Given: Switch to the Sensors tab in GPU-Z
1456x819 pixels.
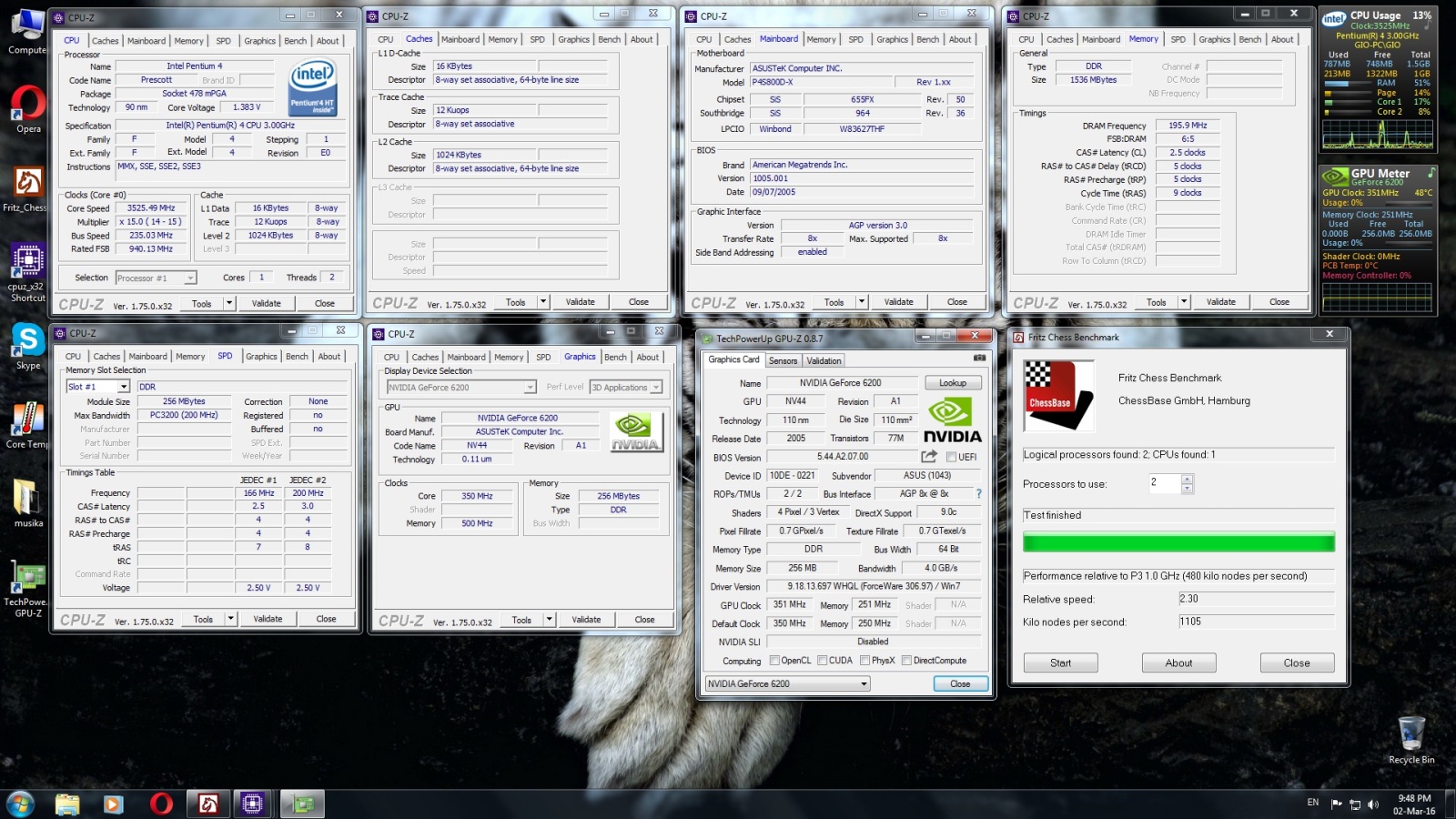Looking at the screenshot, I should coord(783,360).
